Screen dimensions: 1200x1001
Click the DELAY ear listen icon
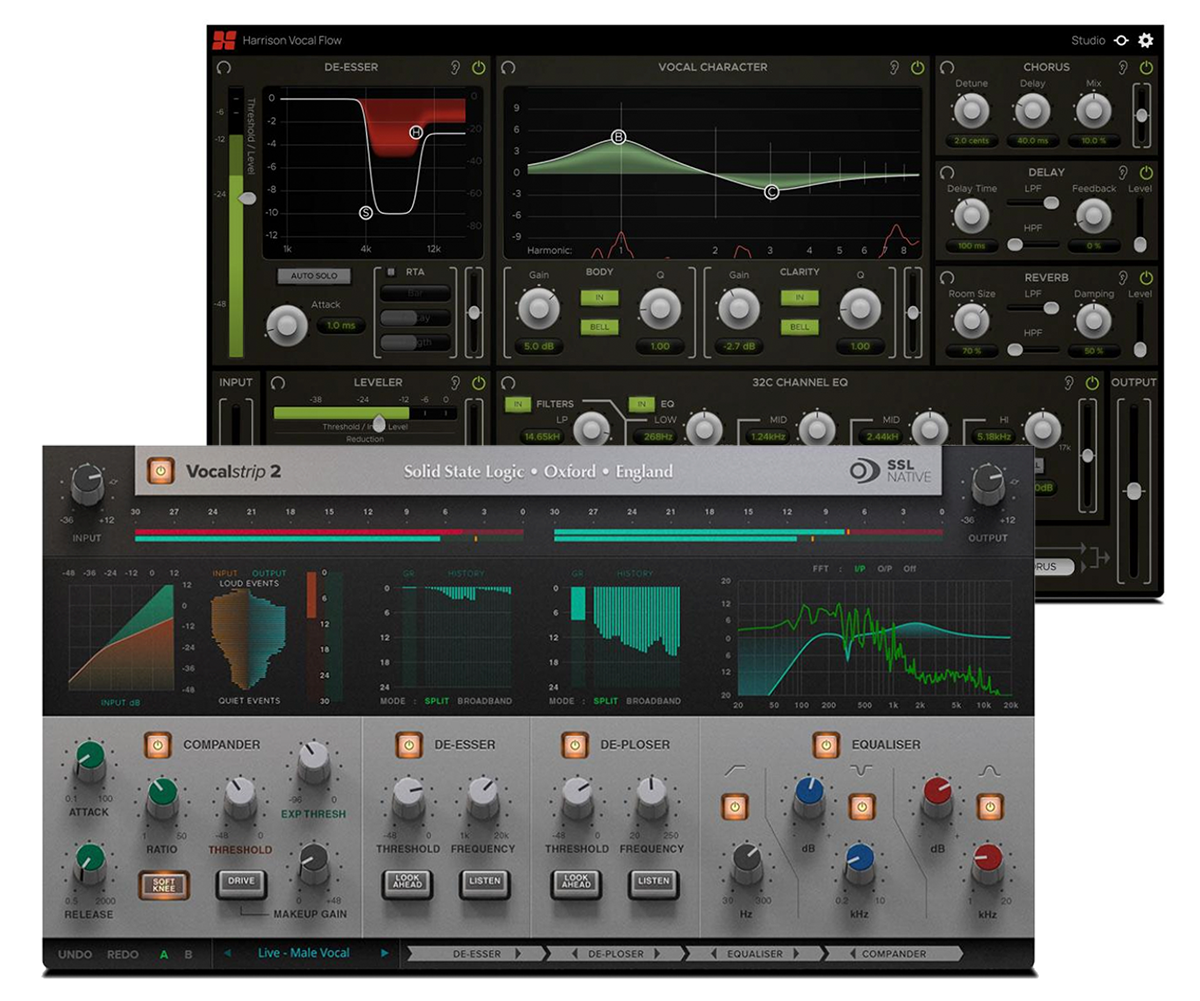point(1123,172)
